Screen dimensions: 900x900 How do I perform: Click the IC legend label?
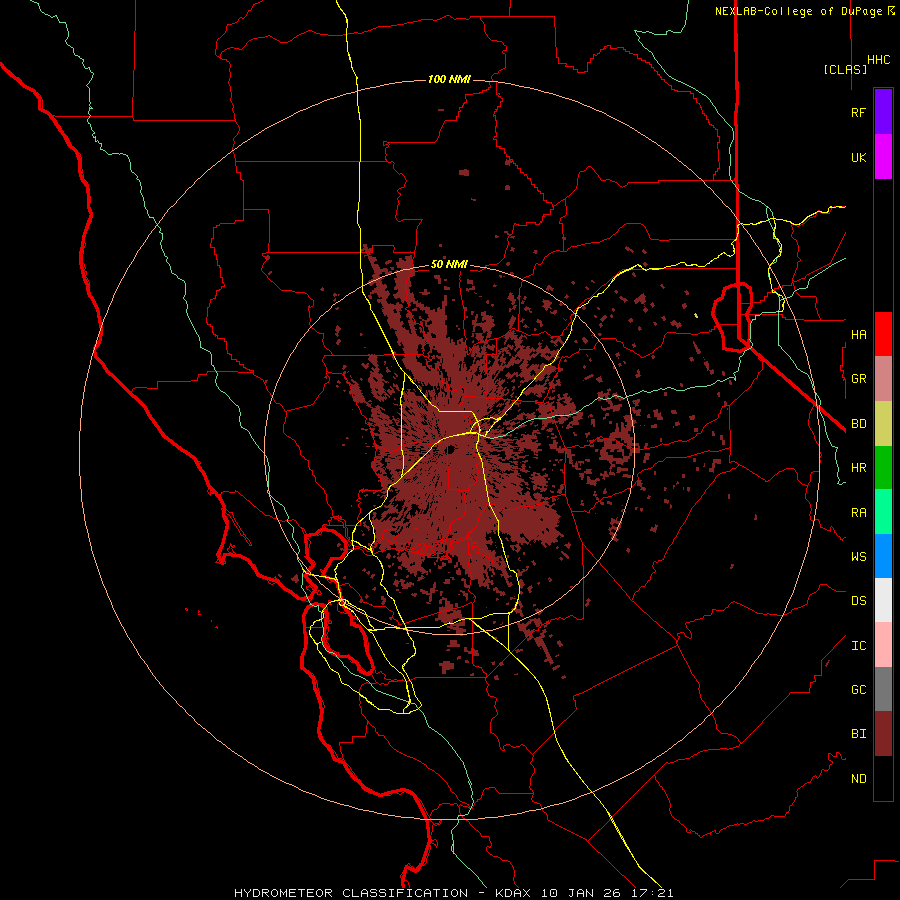(858, 646)
